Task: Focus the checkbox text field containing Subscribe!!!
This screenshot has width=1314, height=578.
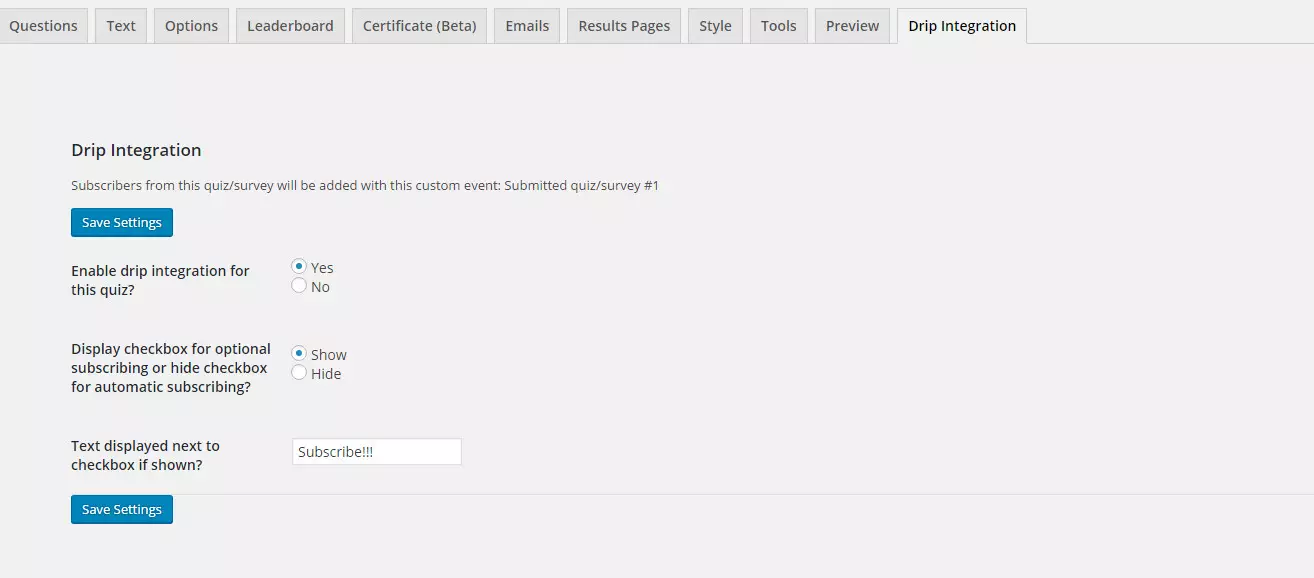Action: click(377, 452)
